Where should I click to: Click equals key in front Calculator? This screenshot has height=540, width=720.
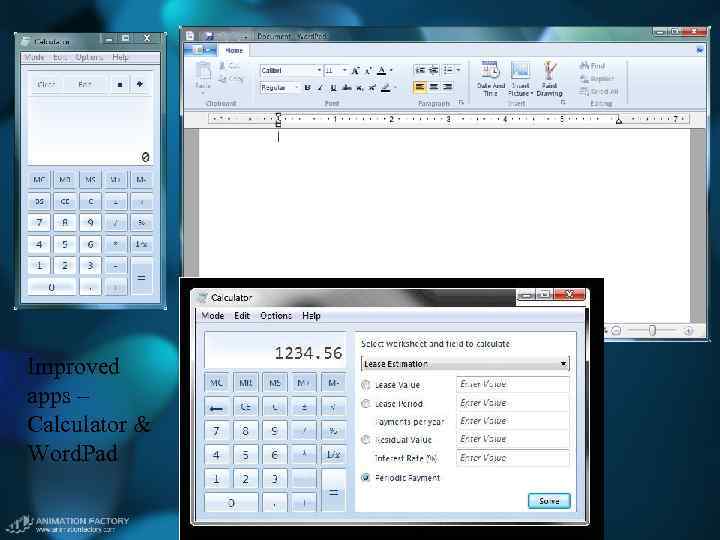coord(334,491)
